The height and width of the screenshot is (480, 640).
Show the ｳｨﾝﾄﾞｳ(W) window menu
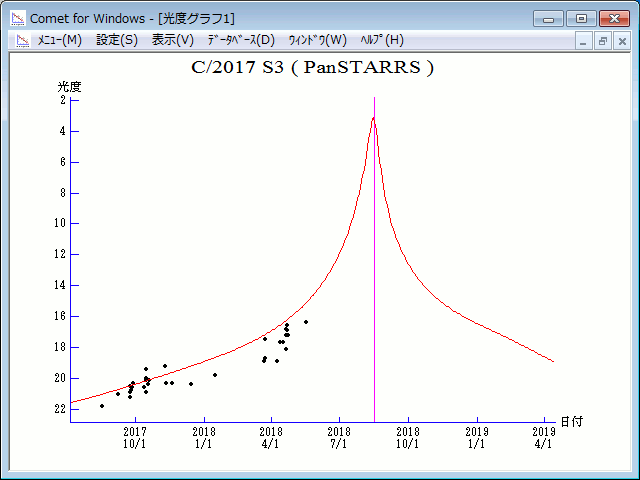point(317,40)
